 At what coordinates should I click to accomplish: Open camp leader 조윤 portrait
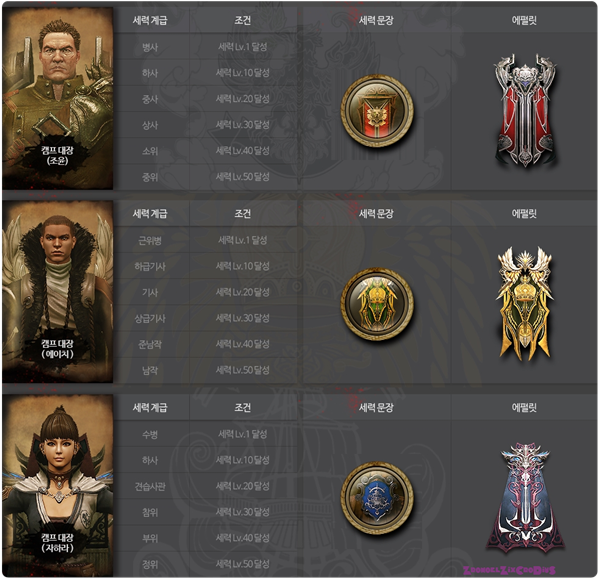[58, 98]
